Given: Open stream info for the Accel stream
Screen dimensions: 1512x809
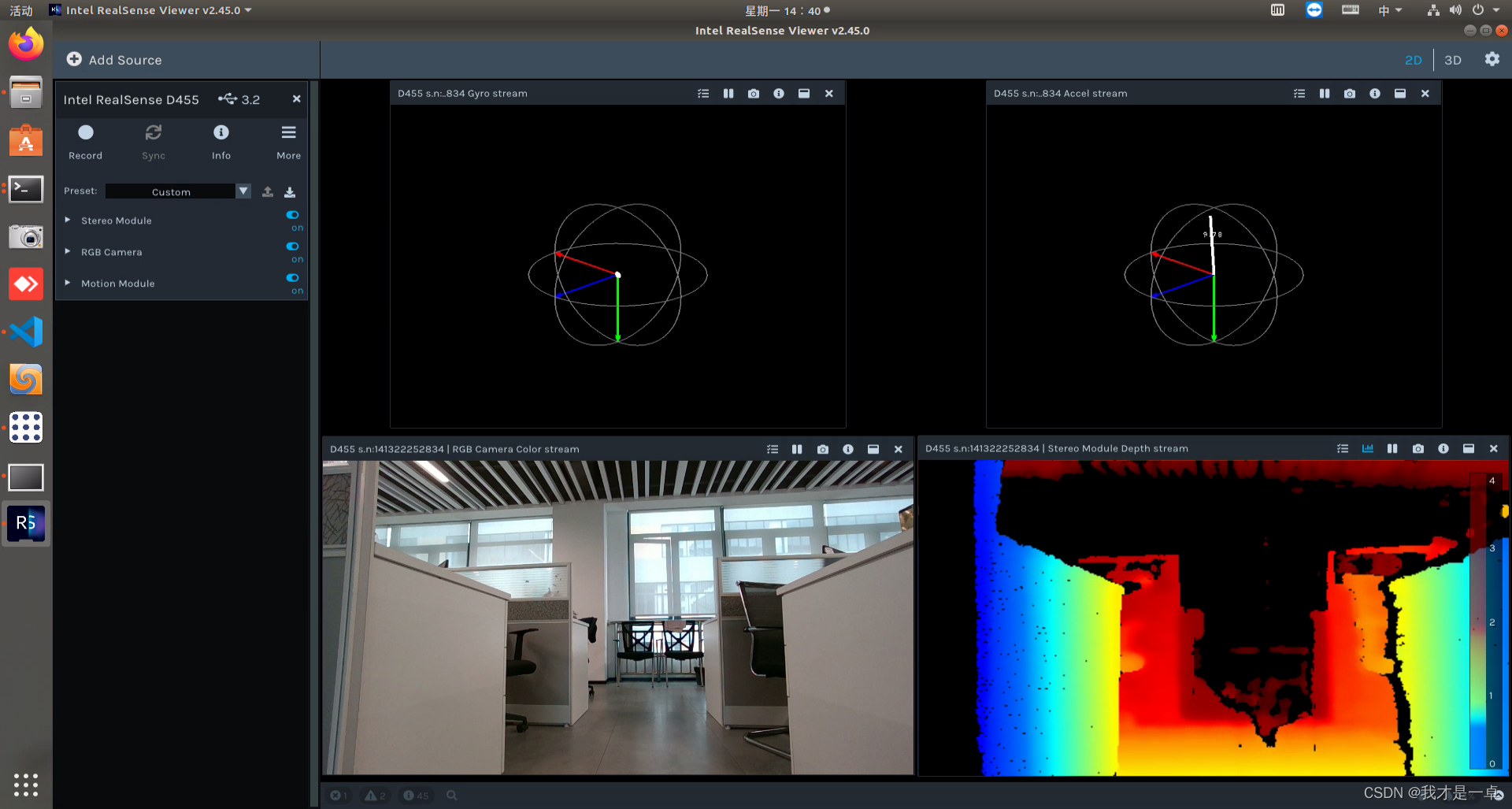Looking at the screenshot, I should pos(1375,93).
